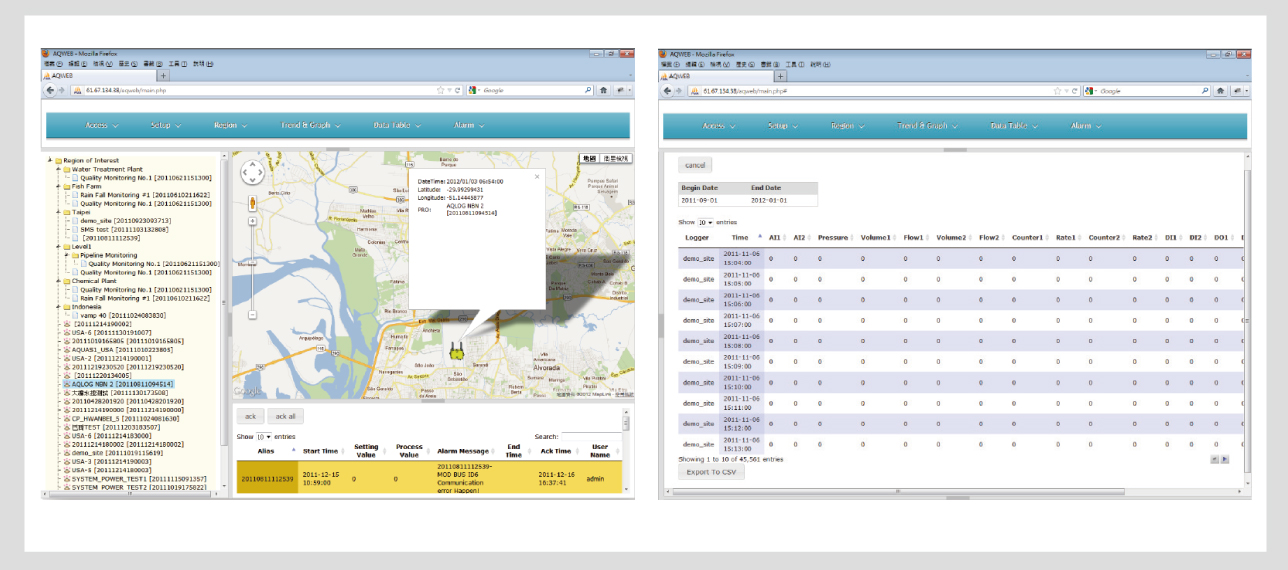Click the yellow logger marker on the map
1288x570 pixels.
click(x=458, y=351)
